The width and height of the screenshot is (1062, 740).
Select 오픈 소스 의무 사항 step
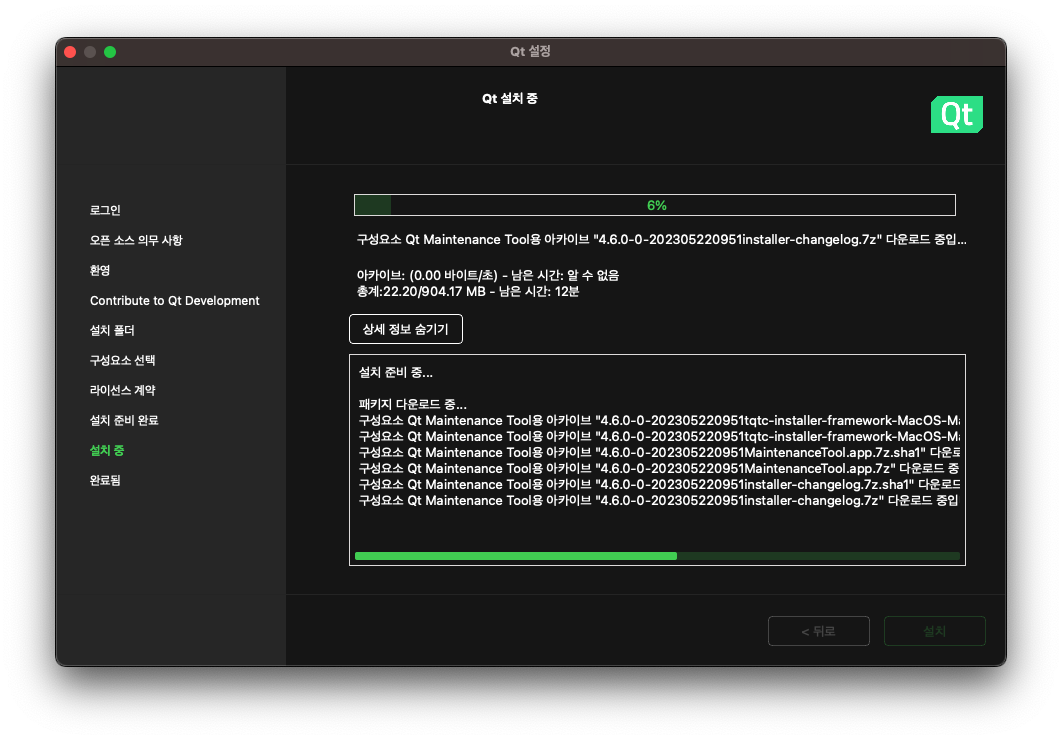click(x=136, y=240)
